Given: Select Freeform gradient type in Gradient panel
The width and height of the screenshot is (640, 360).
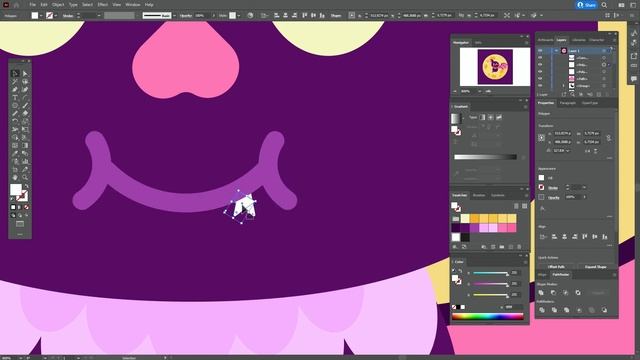Looking at the screenshot, I should 499,118.
